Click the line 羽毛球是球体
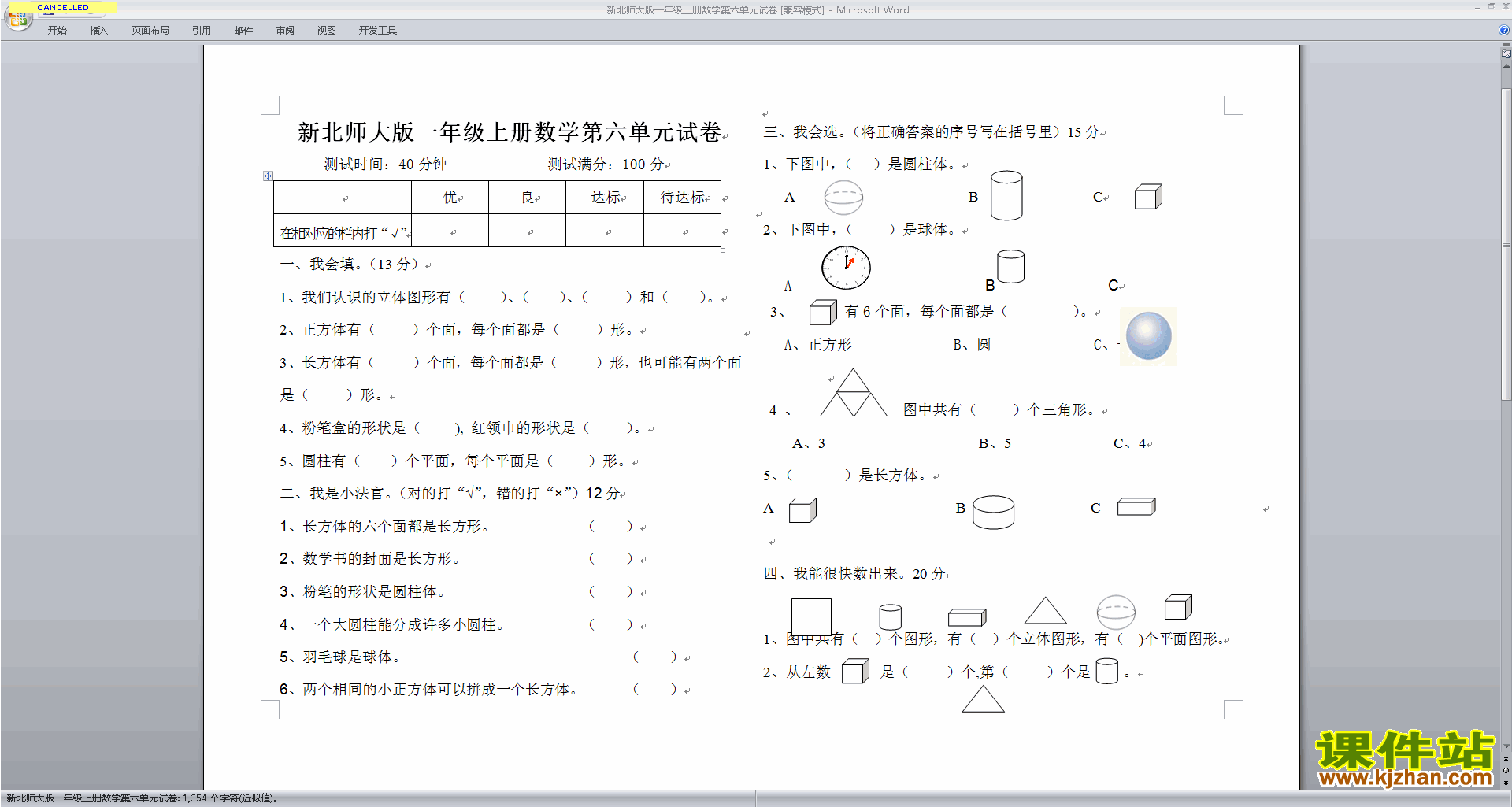 click(340, 657)
